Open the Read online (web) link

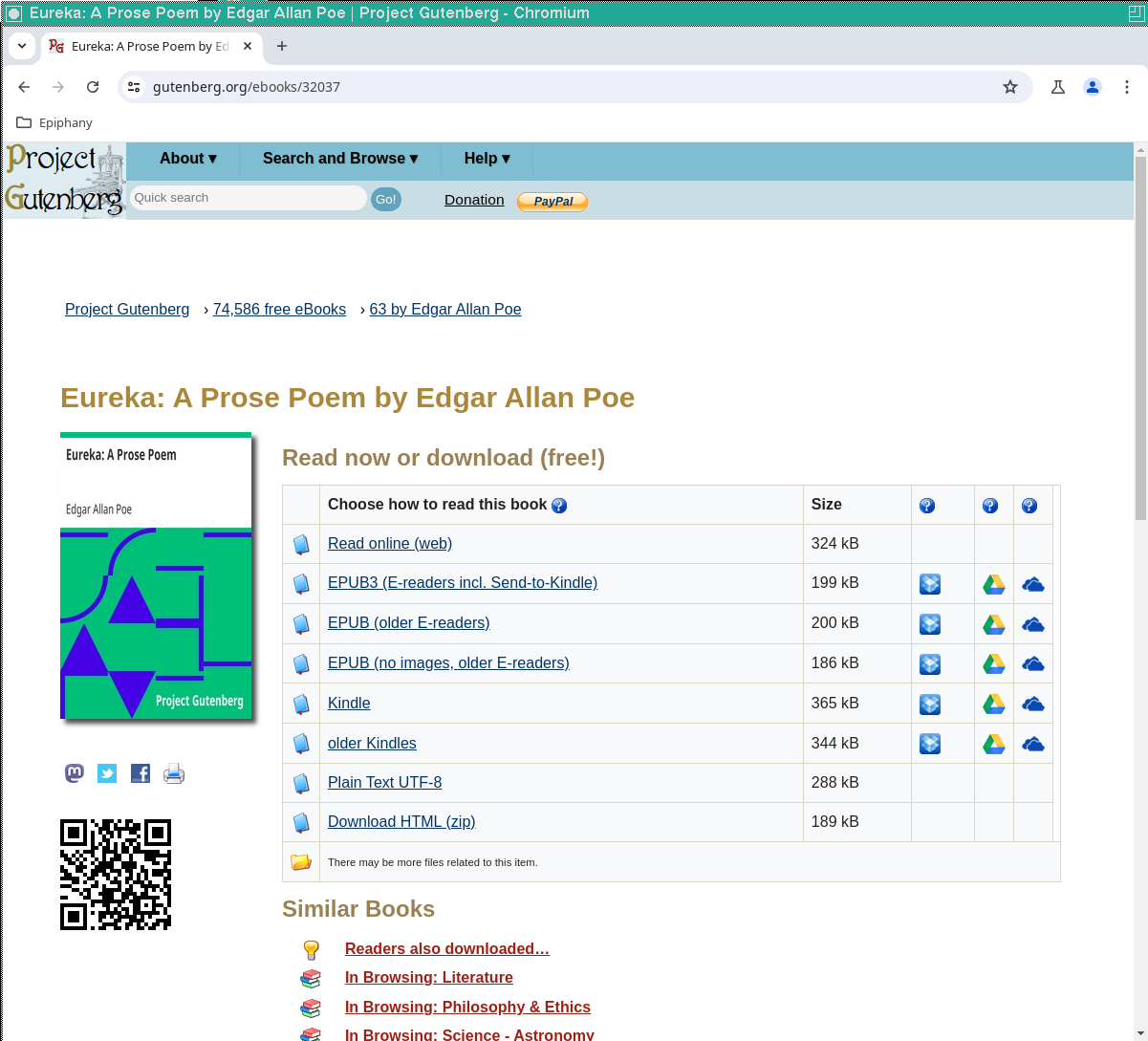pos(390,544)
